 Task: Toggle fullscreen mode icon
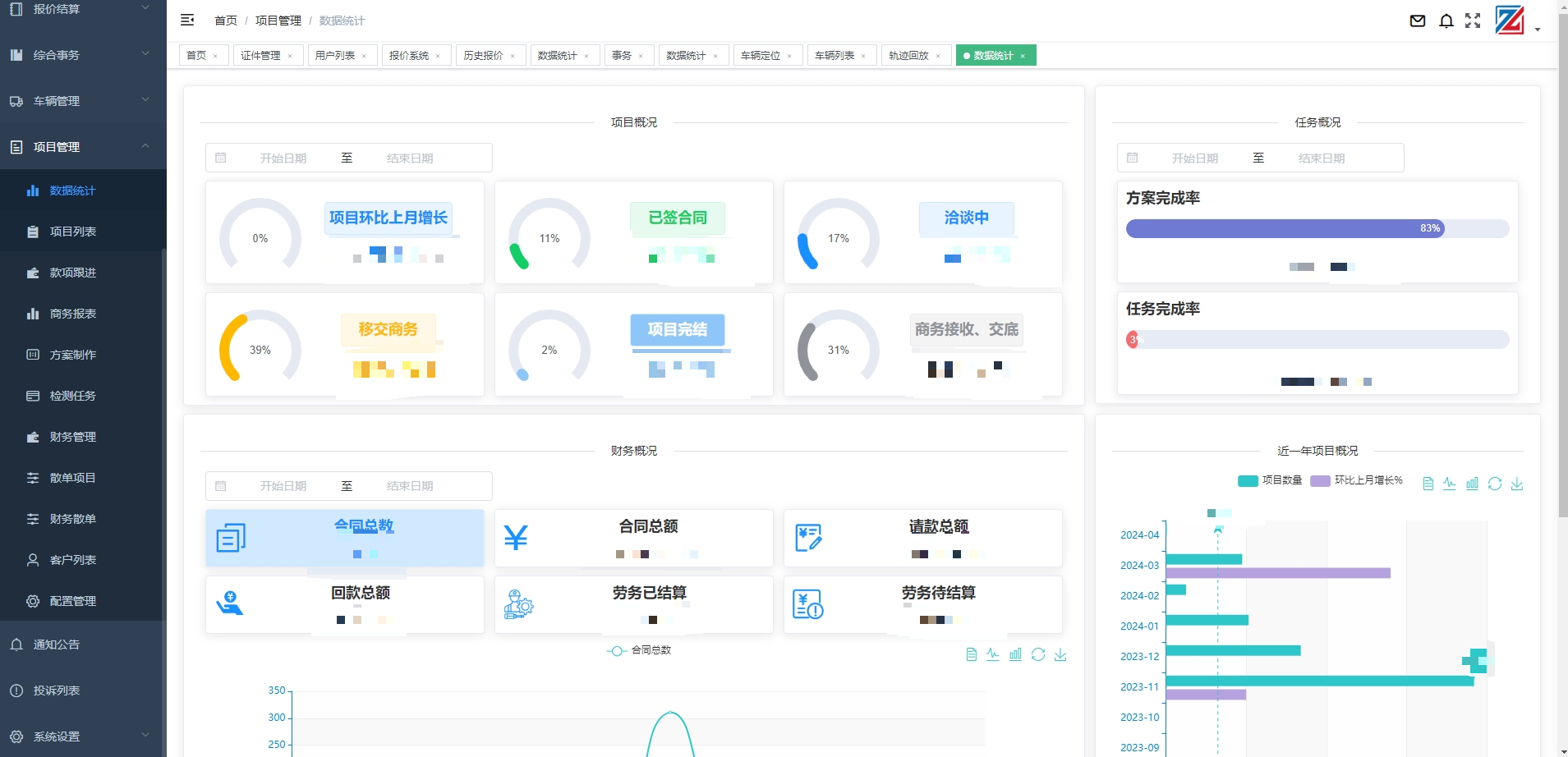point(1473,21)
